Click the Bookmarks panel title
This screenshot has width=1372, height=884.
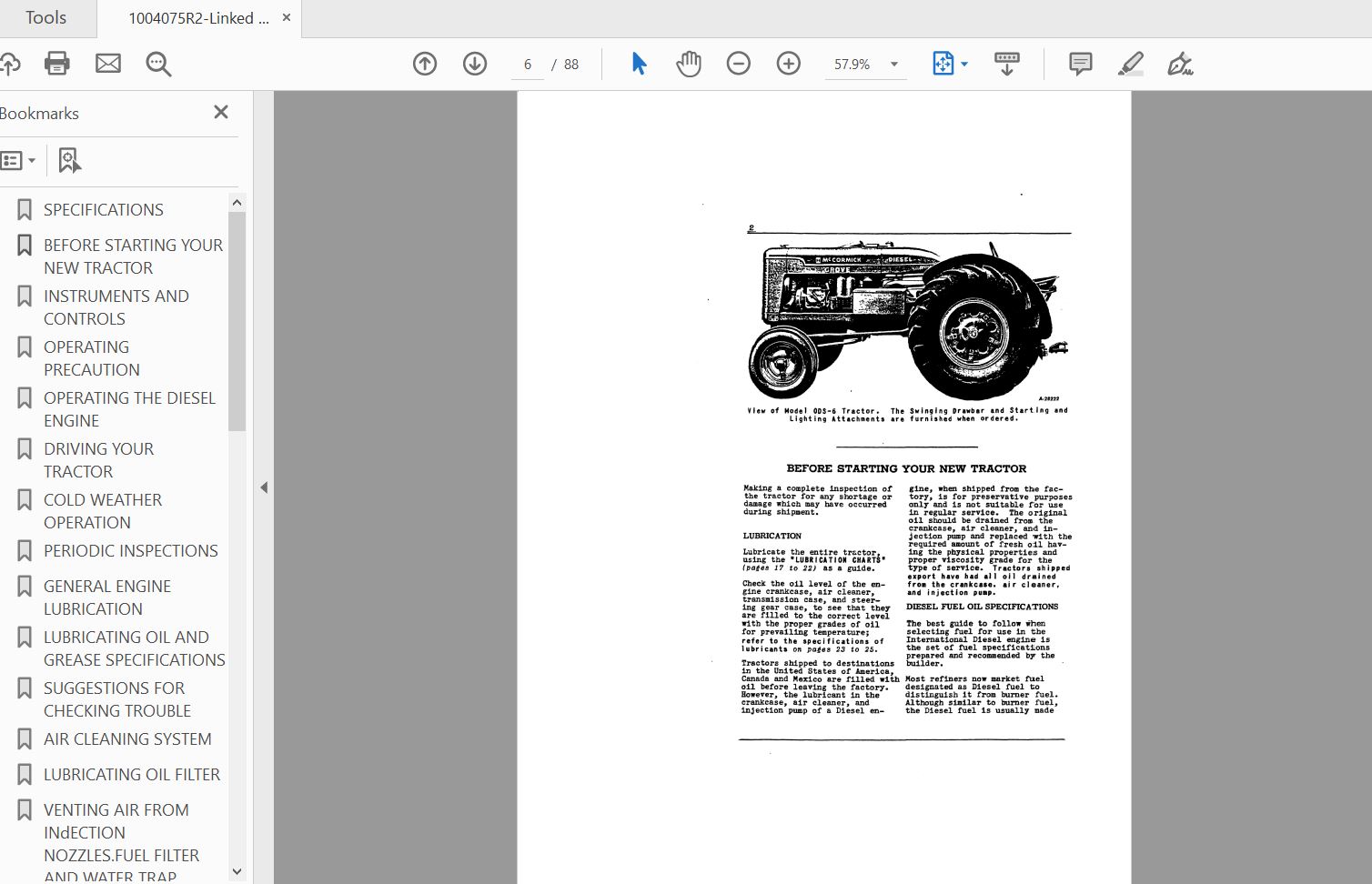[39, 114]
